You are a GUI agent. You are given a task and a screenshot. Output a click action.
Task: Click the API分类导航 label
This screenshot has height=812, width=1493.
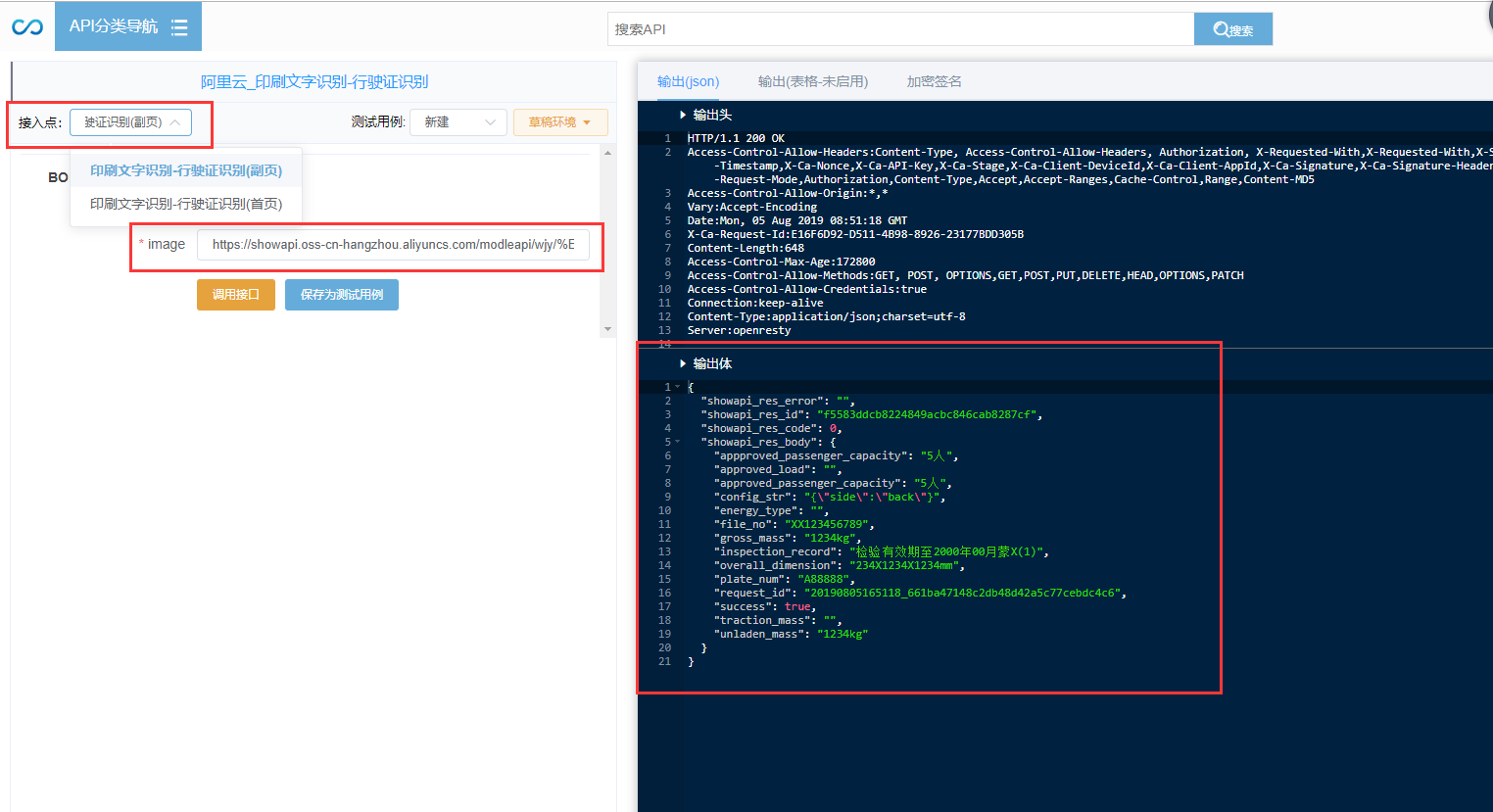pyautogui.click(x=114, y=26)
